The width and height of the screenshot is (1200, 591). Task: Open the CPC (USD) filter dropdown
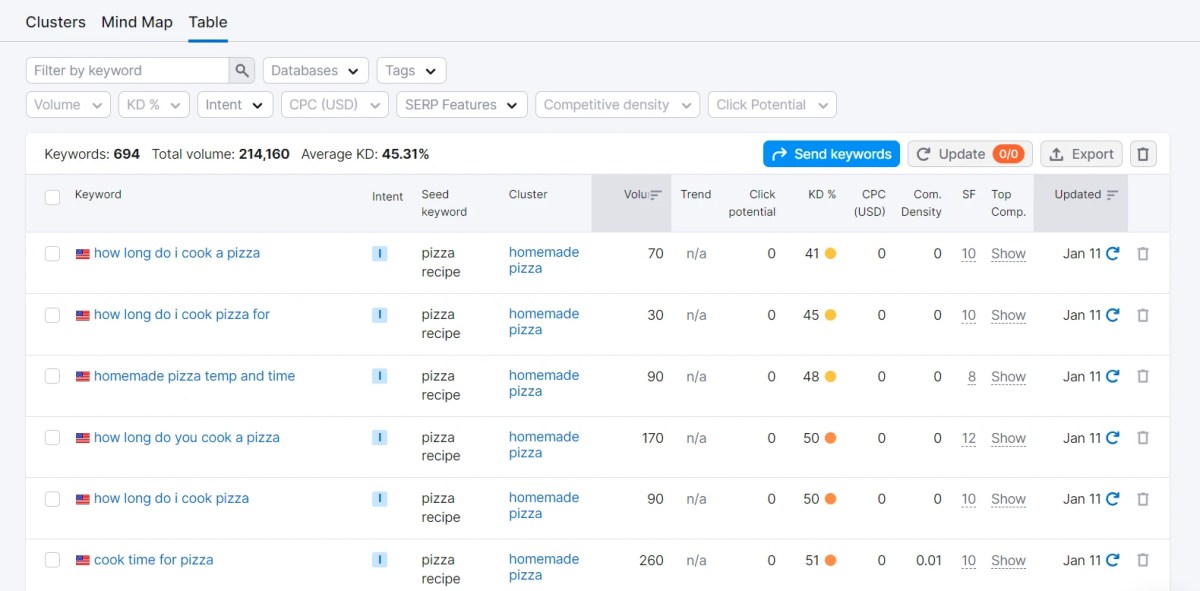pyautogui.click(x=335, y=105)
